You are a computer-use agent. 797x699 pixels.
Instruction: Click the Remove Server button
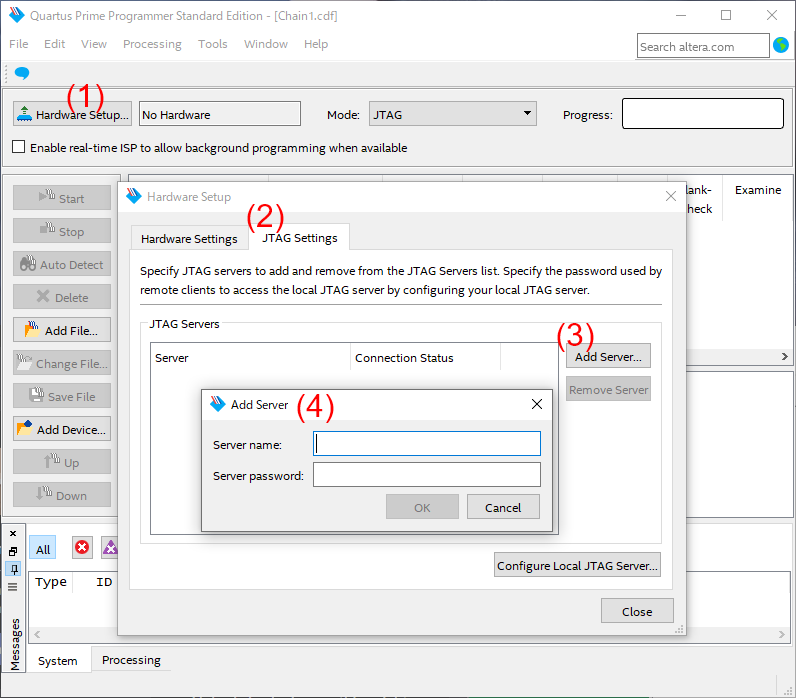click(x=608, y=389)
